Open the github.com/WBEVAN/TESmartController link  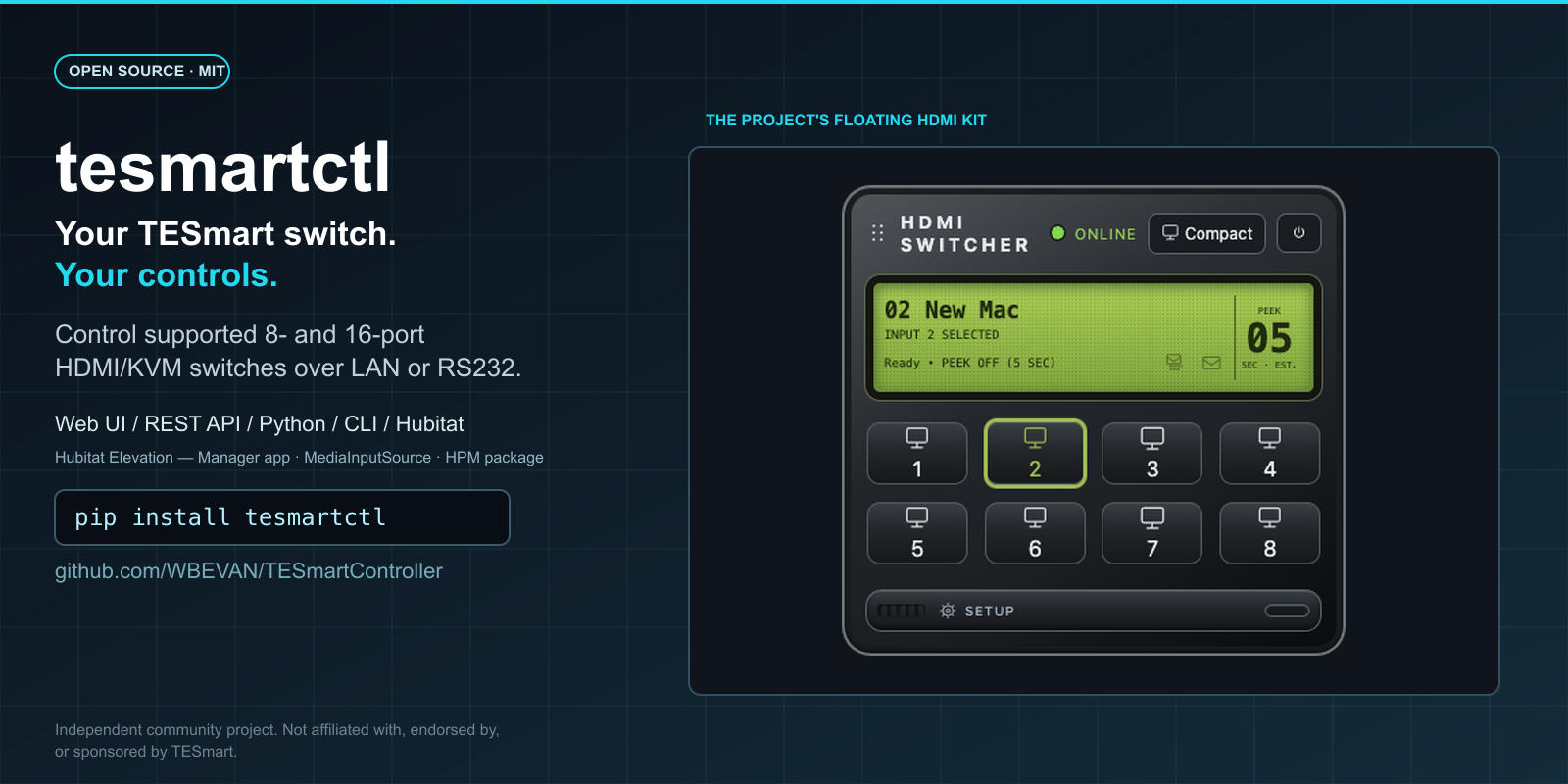[249, 571]
